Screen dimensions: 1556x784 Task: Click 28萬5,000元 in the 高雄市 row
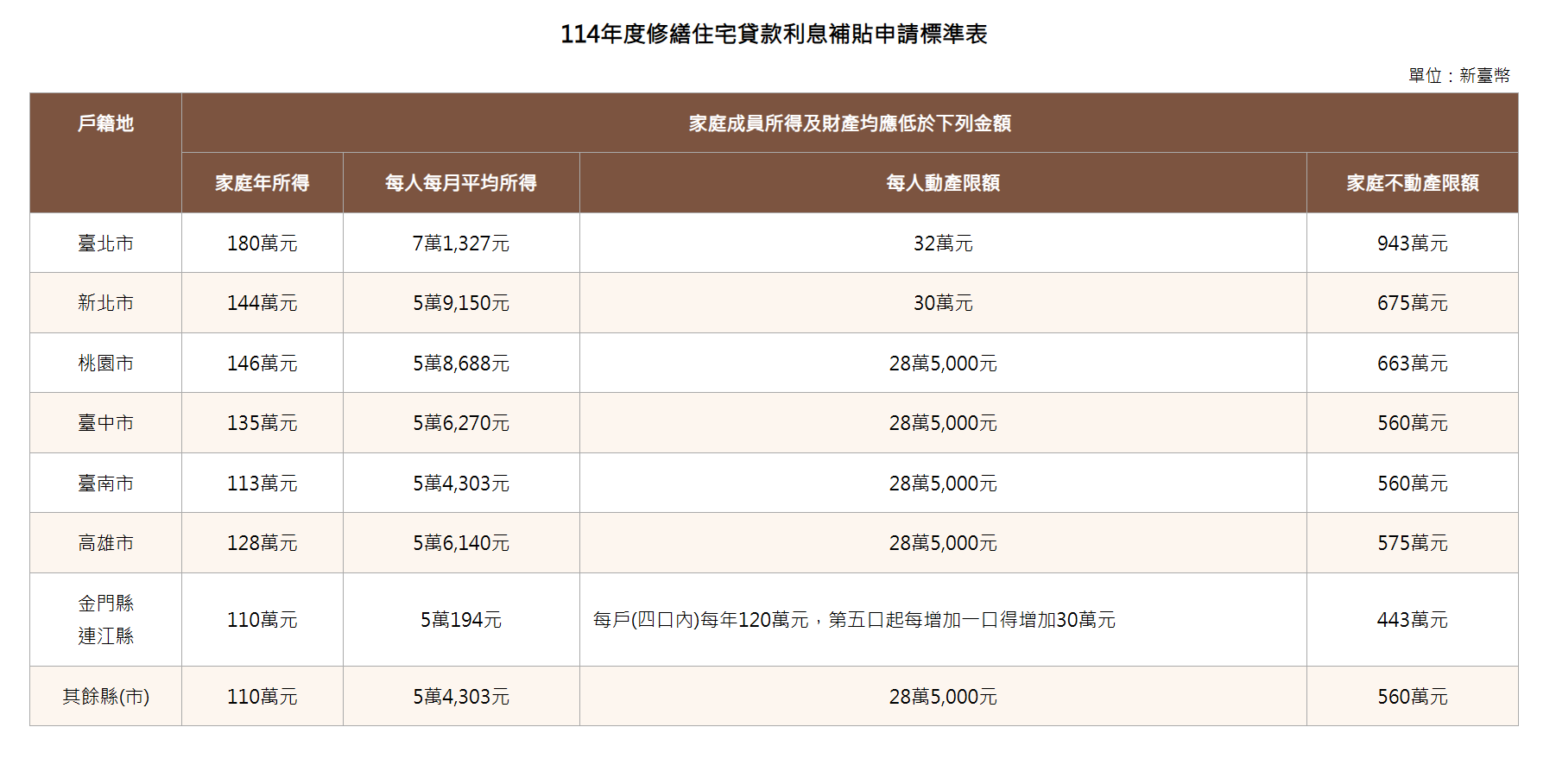pos(943,543)
